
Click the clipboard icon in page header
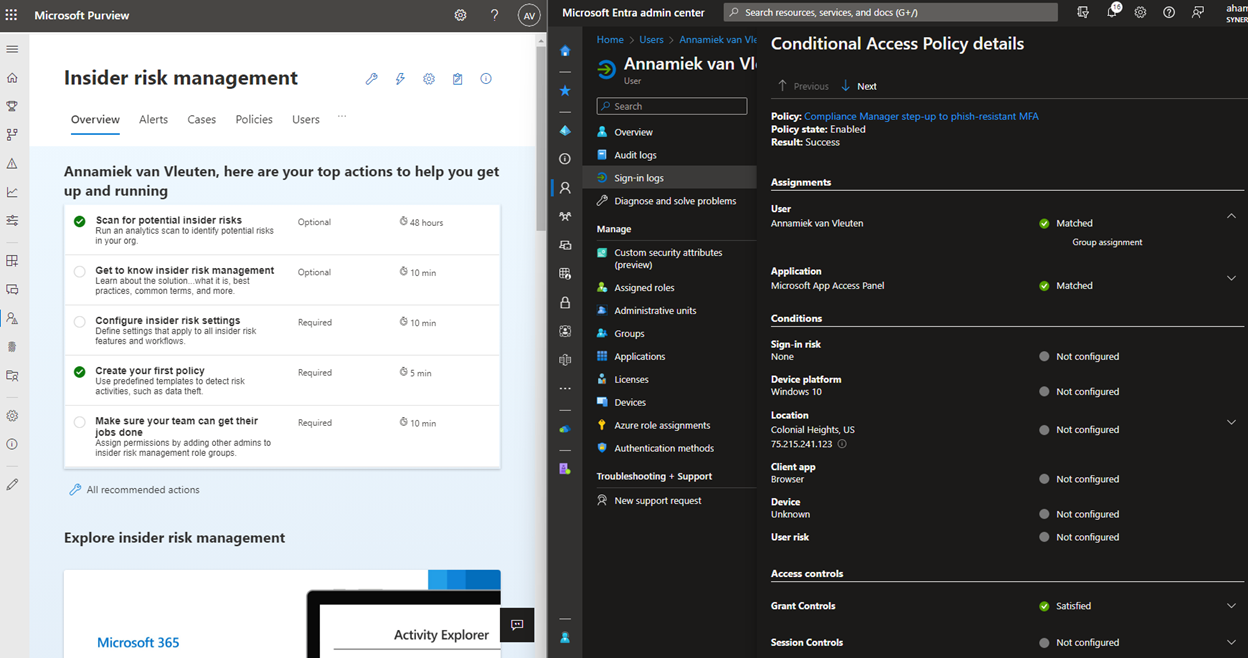[x=457, y=79]
